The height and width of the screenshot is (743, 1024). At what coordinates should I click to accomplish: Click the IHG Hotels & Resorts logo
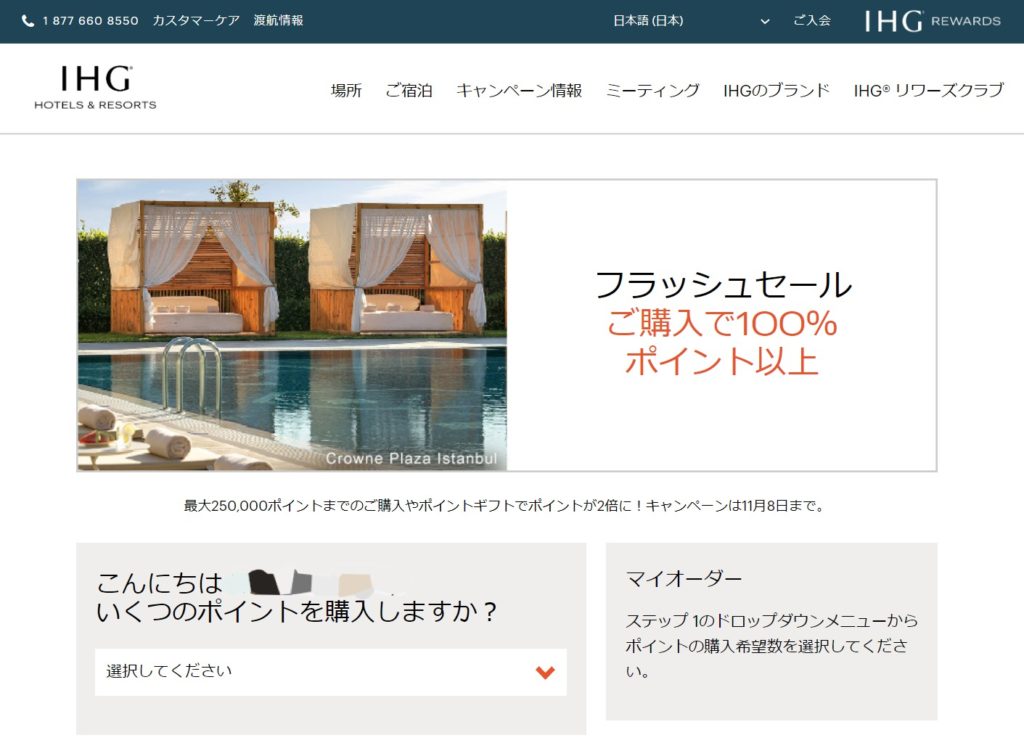95,88
